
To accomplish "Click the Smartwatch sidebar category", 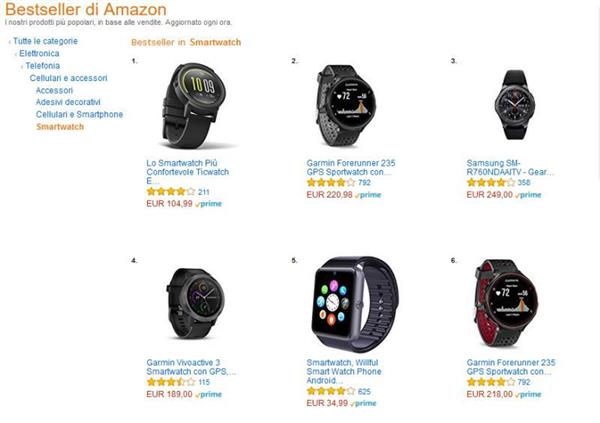I will pyautogui.click(x=60, y=127).
